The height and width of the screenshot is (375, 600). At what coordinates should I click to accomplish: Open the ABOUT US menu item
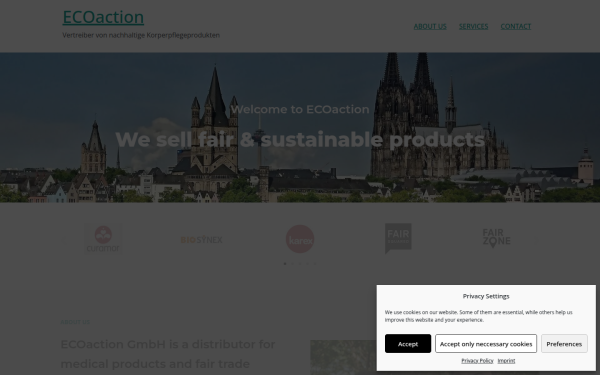(430, 26)
